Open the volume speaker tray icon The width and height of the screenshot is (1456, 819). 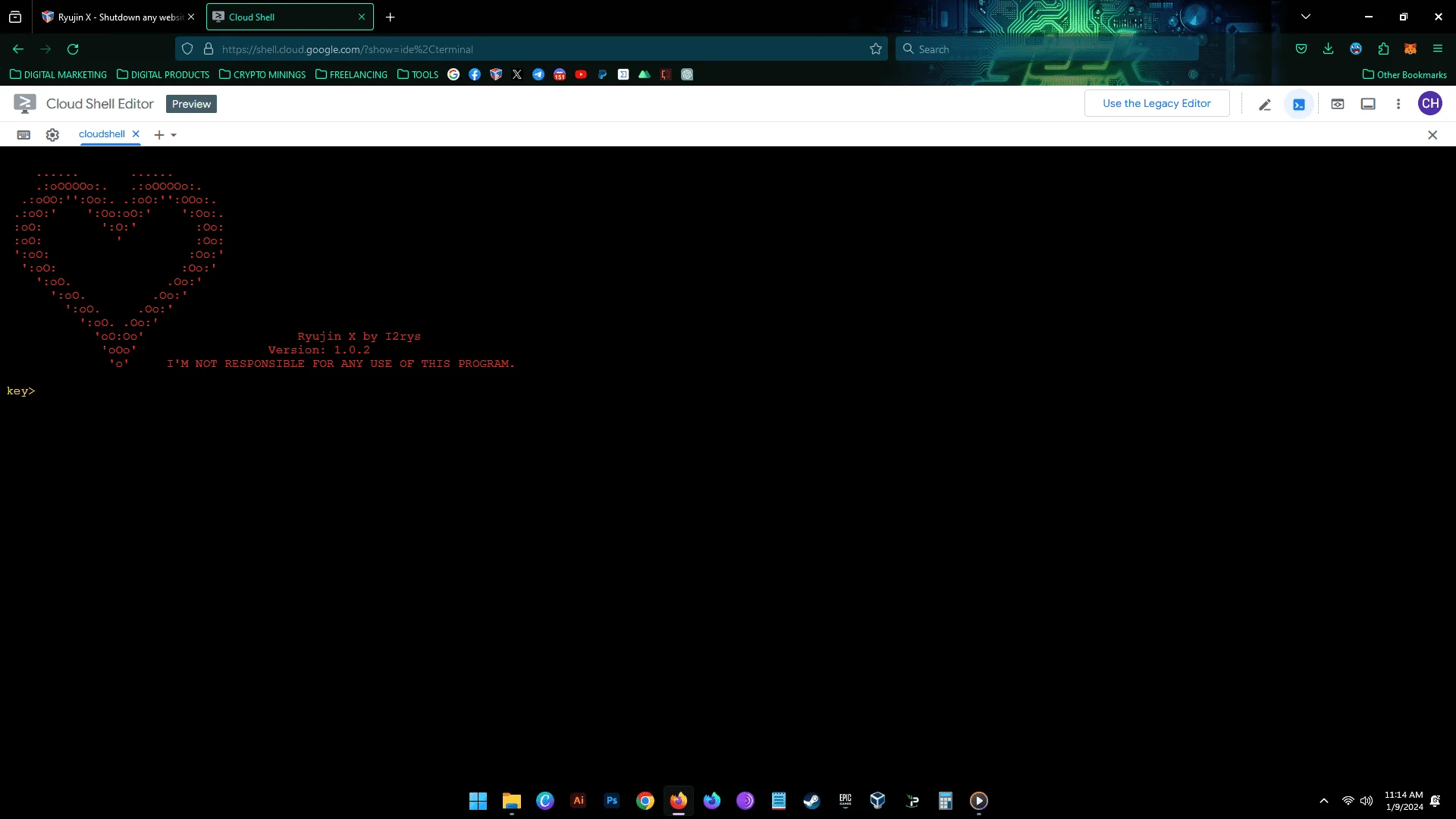[x=1367, y=801]
